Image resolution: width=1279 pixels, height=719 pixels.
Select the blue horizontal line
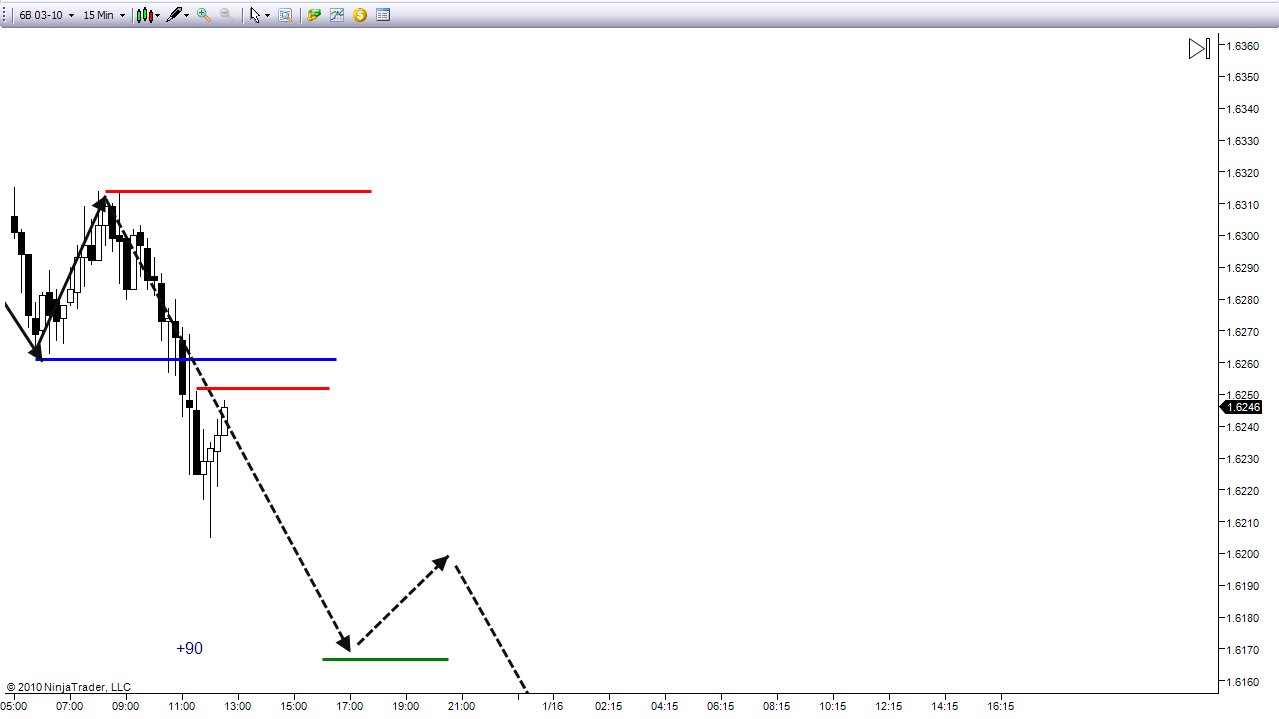point(186,359)
